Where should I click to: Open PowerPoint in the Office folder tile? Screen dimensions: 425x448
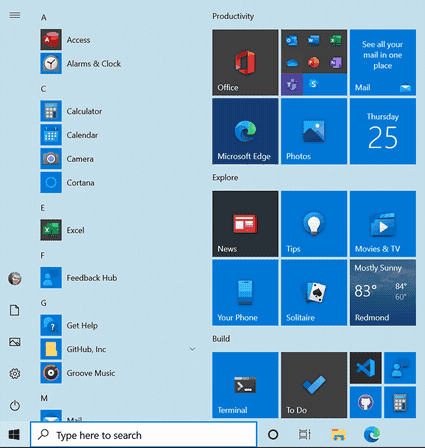(313, 62)
